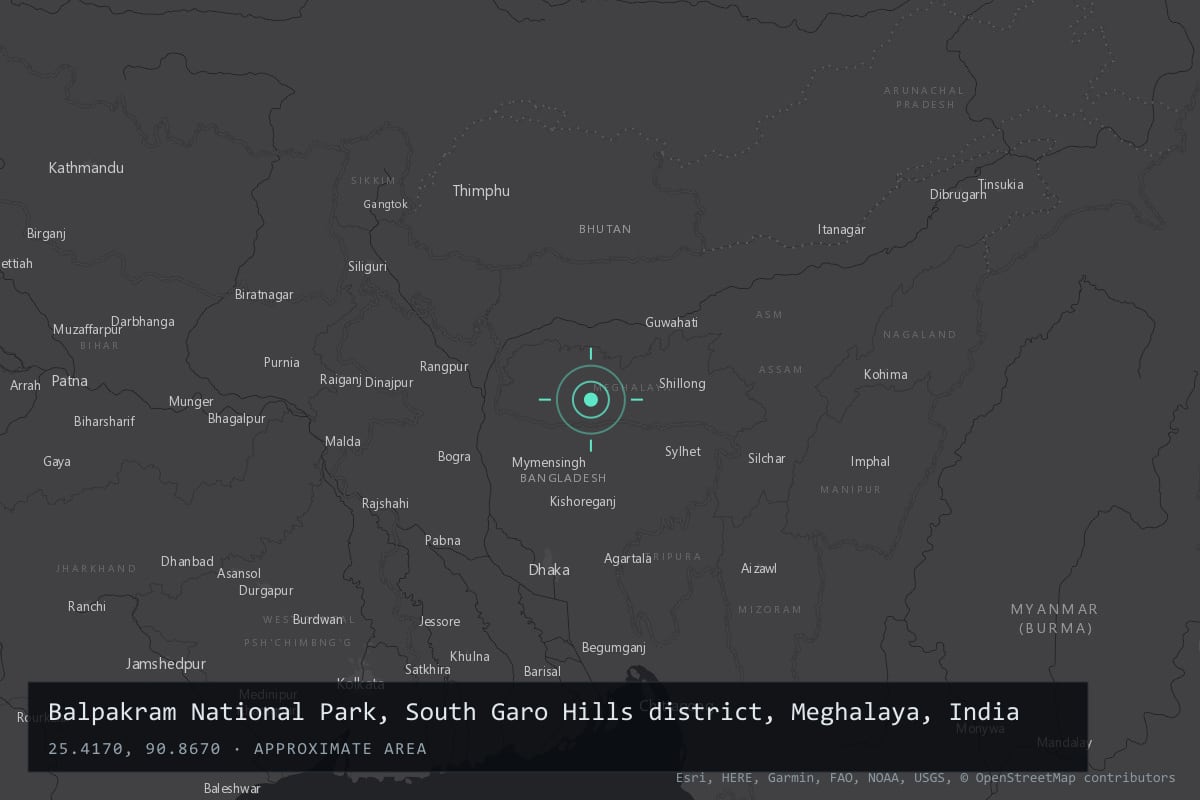Click the Purnia label
This screenshot has height=800, width=1200.
[x=282, y=363]
